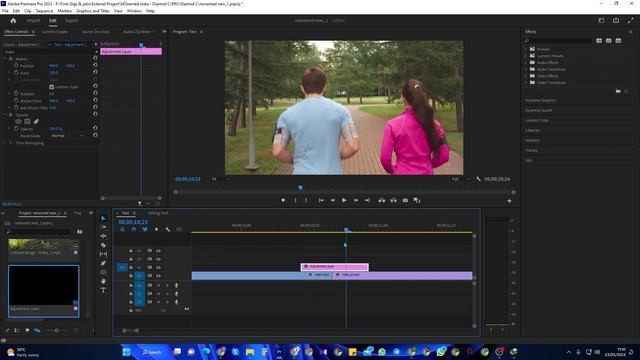Toggle insert and overwrite sequences as nests

(x=122, y=229)
